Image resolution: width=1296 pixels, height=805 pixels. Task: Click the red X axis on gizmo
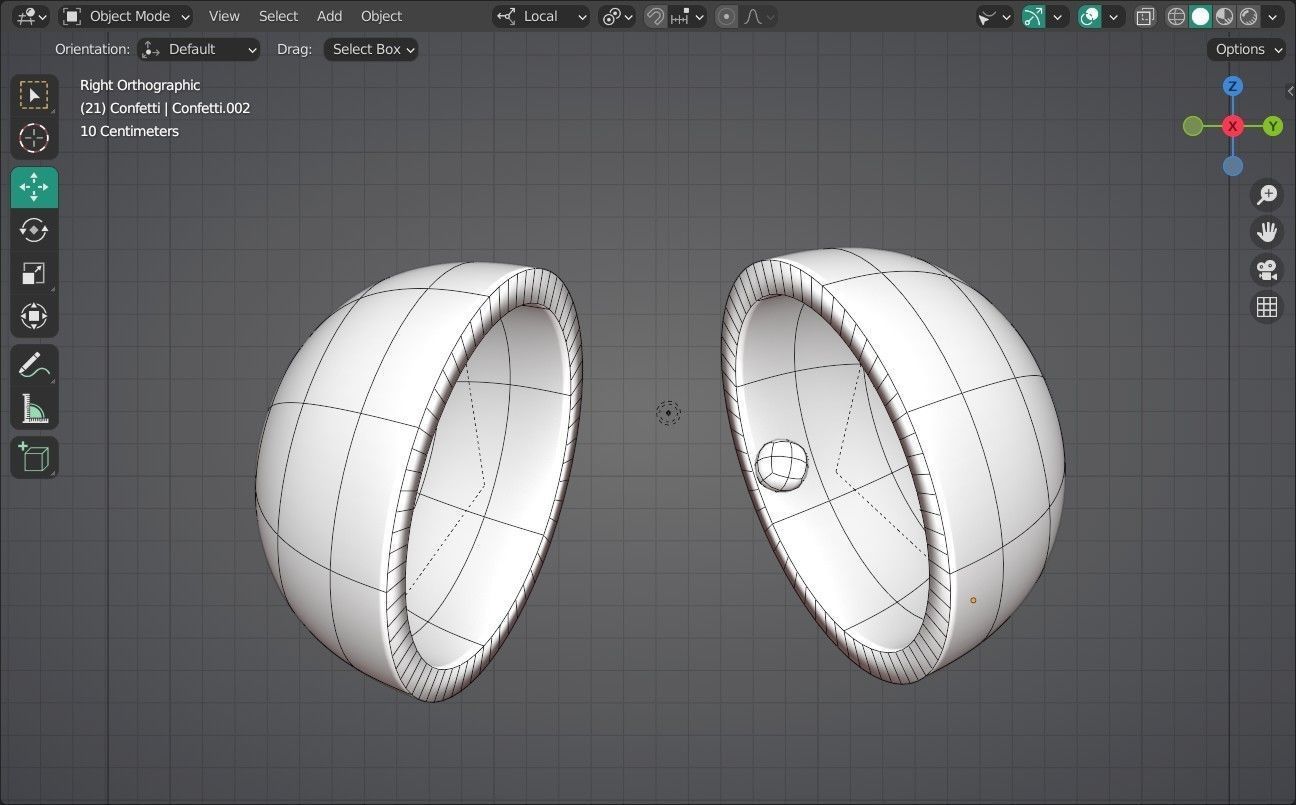point(1233,126)
